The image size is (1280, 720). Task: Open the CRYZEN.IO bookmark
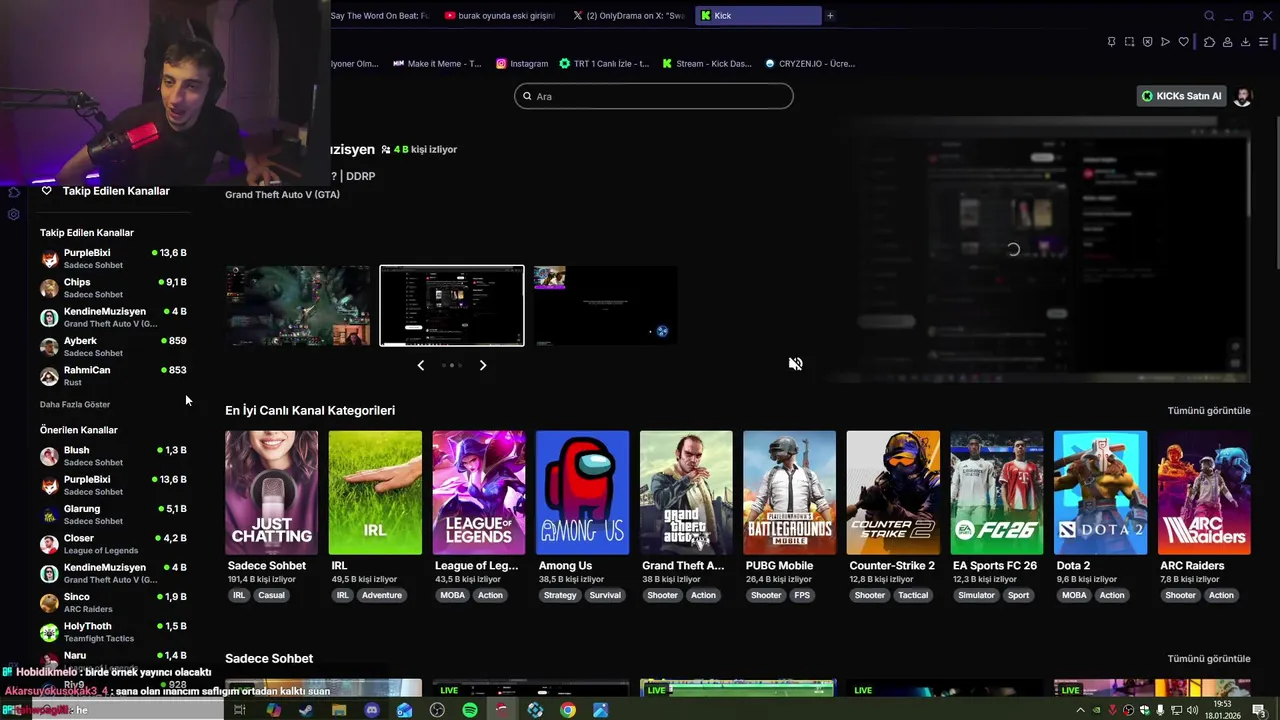810,63
